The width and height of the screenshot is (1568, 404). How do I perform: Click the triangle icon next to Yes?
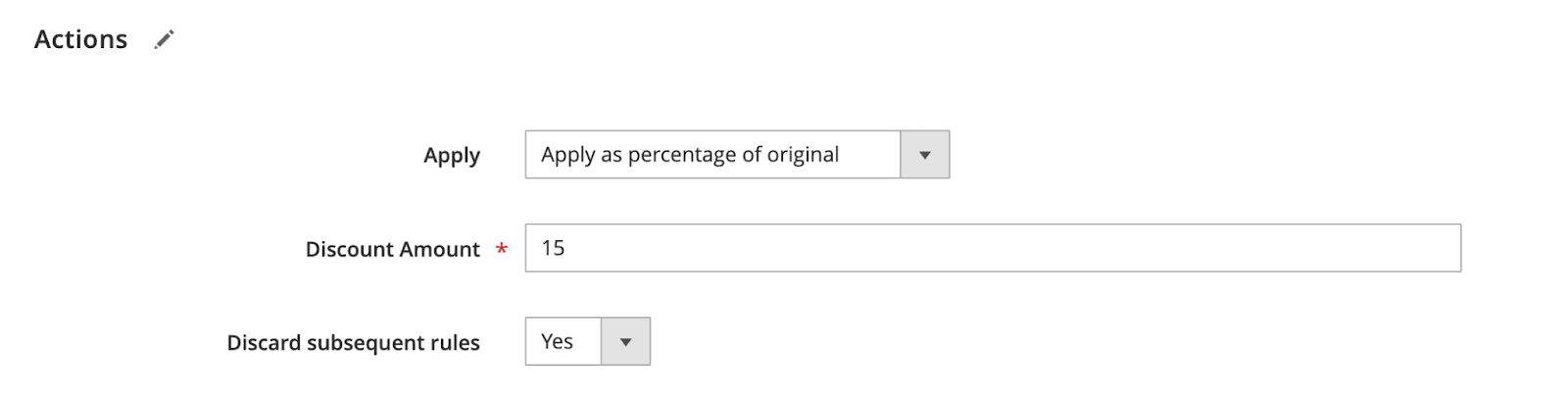coord(625,342)
